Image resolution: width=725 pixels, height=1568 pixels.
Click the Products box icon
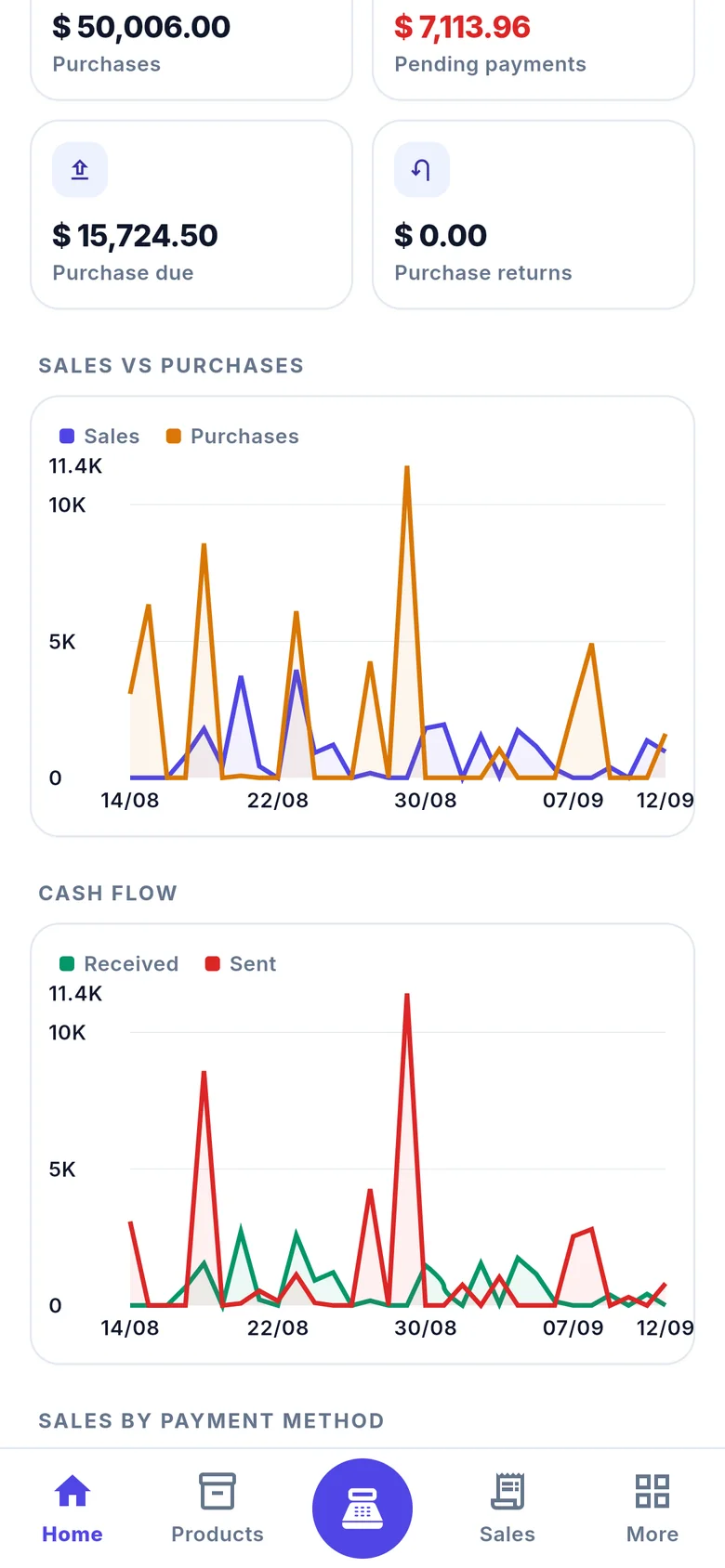(x=217, y=1491)
